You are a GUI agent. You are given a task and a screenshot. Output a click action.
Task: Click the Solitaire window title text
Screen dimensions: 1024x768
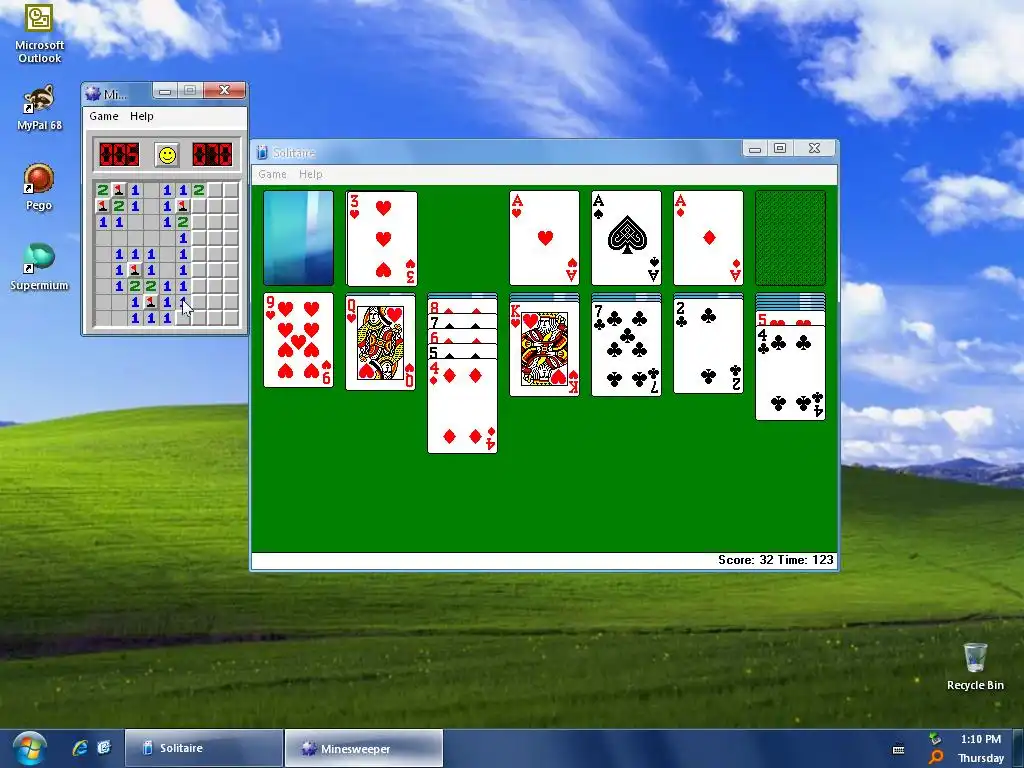point(294,152)
